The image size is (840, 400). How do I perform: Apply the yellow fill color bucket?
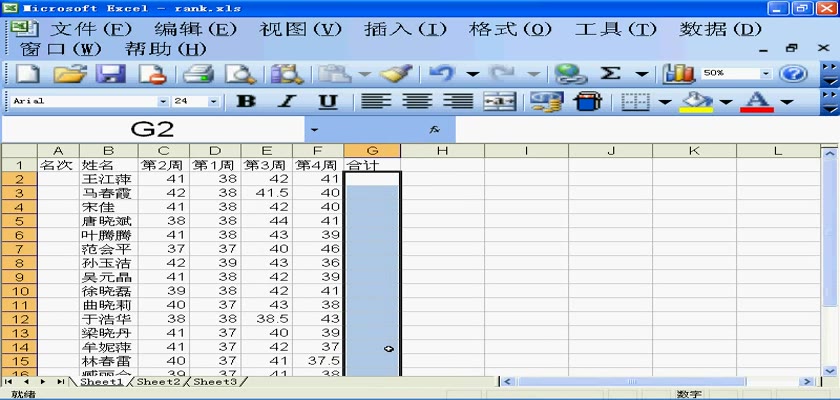[695, 102]
